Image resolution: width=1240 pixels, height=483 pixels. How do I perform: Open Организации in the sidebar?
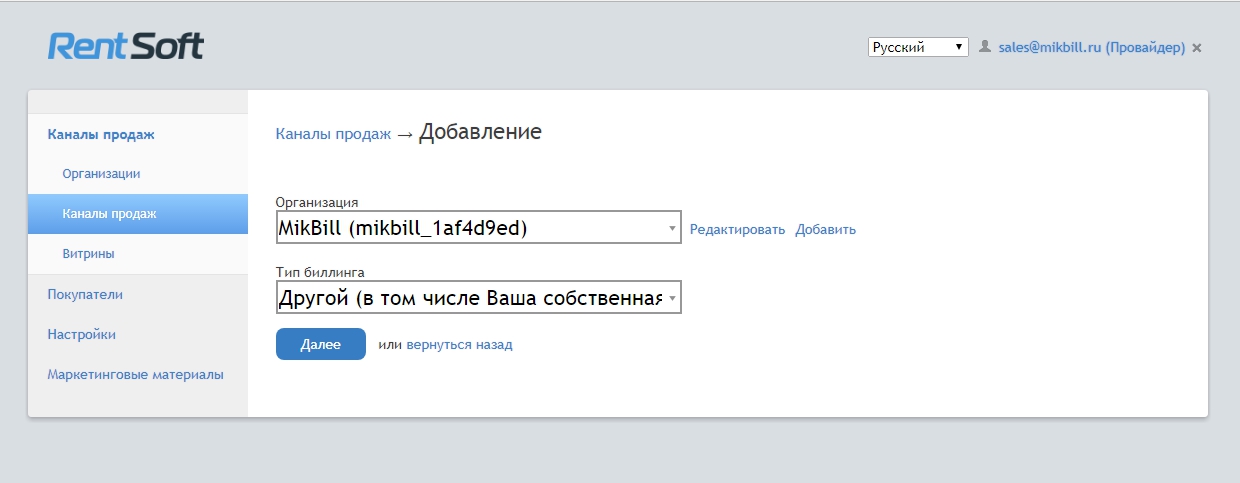(101, 174)
